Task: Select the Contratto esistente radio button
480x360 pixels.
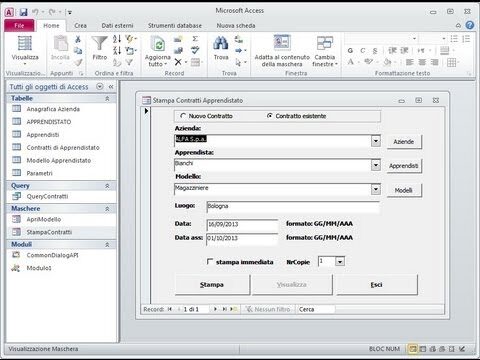Action: click(x=270, y=116)
